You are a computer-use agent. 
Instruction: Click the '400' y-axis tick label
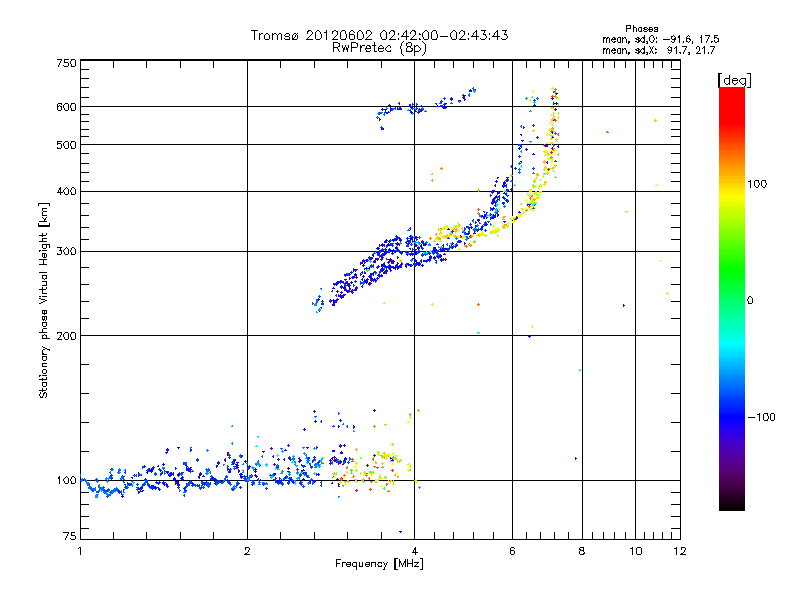[x=67, y=191]
